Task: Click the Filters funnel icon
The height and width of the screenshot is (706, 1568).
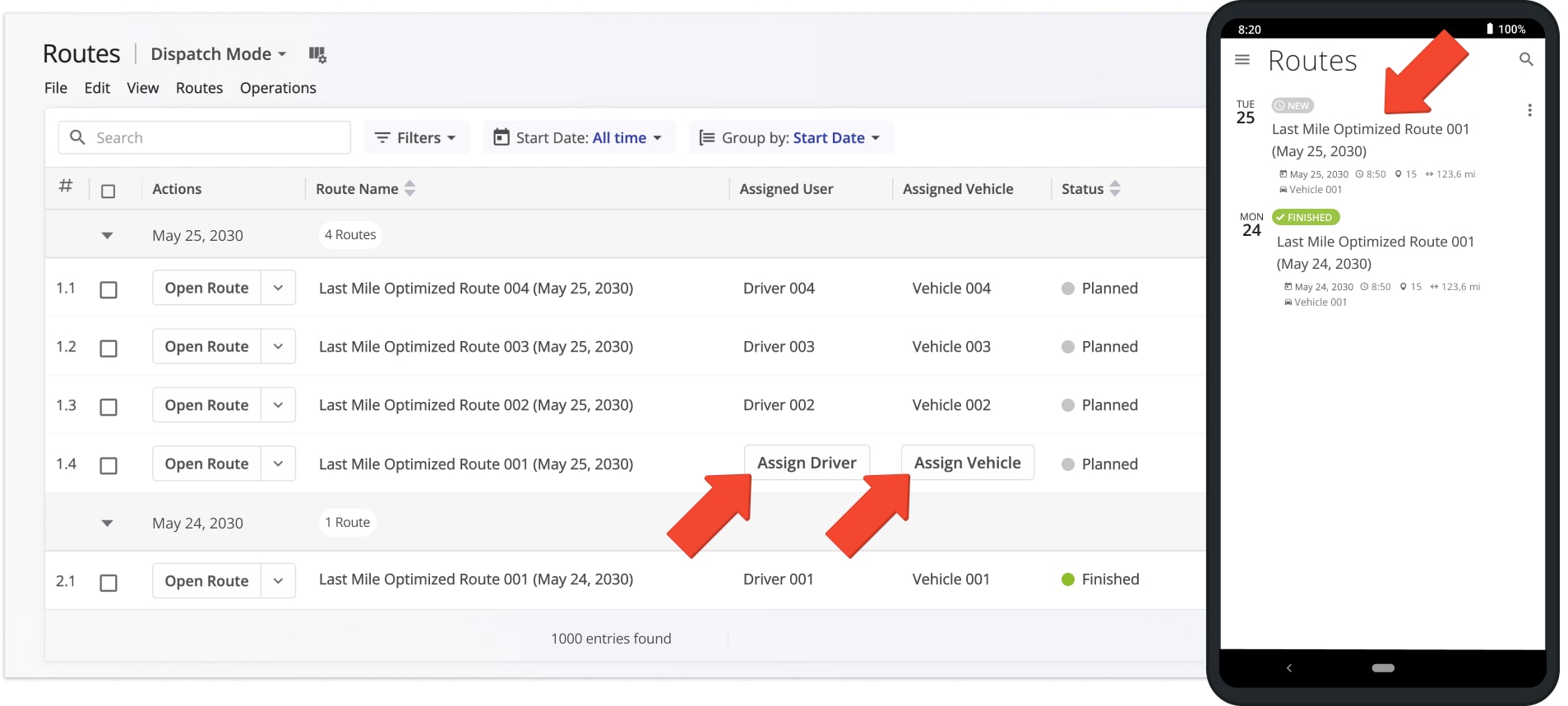Action: click(382, 137)
